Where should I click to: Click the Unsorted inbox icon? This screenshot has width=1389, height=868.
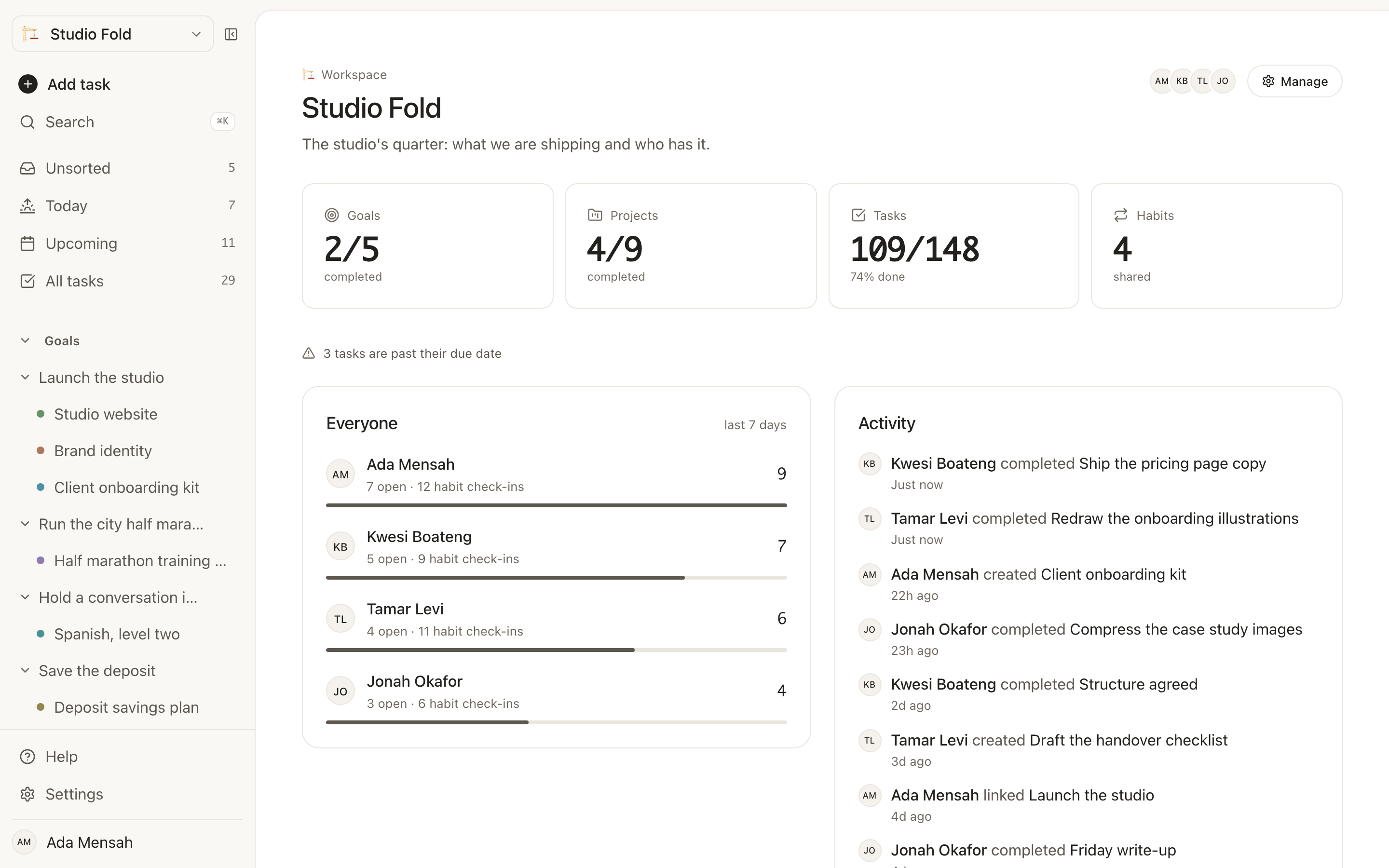27,168
